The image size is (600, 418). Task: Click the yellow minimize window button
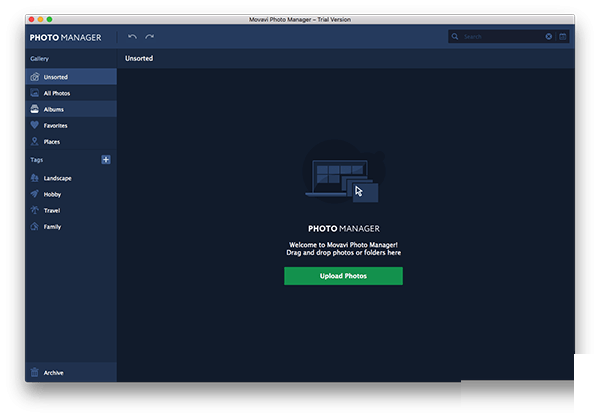point(41,19)
